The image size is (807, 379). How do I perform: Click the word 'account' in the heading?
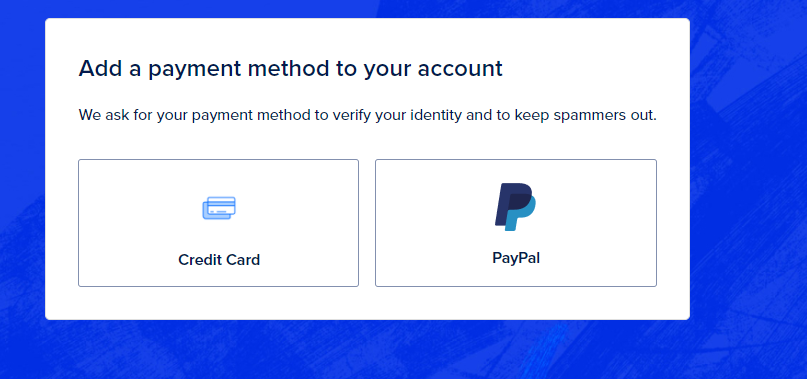460,68
